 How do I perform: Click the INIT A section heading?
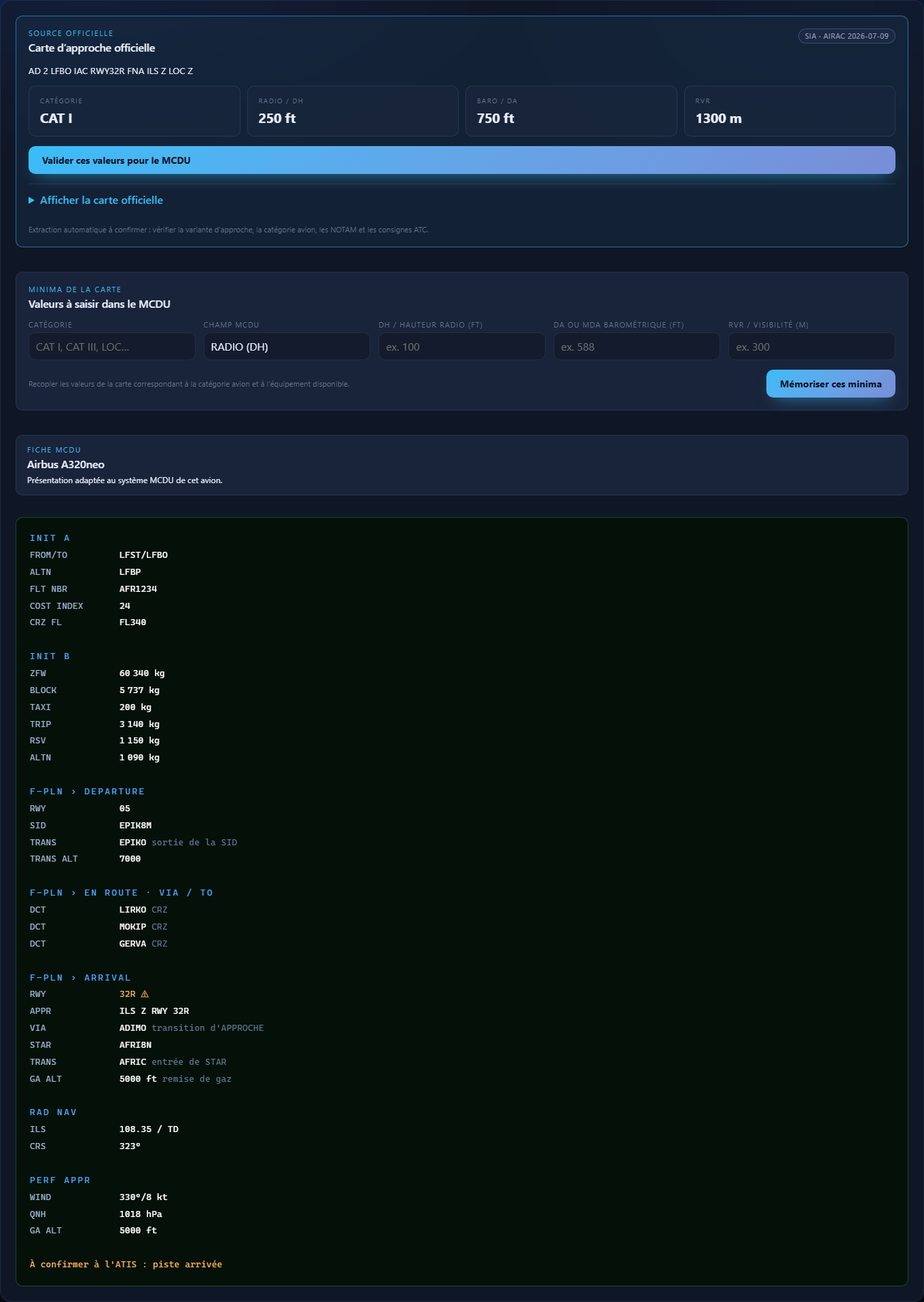click(50, 538)
